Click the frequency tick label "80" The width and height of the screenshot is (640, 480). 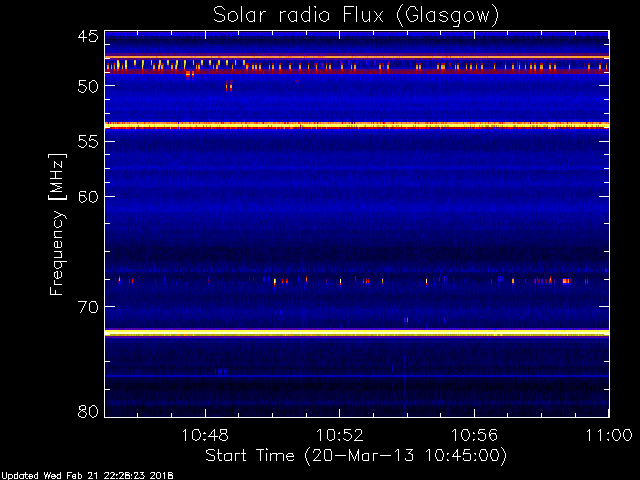click(x=88, y=411)
